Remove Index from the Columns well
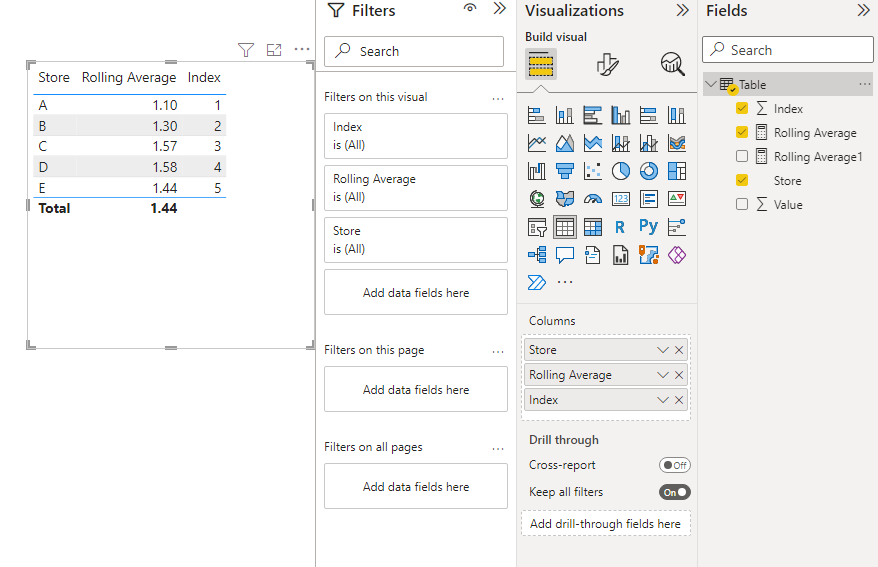This screenshot has width=878, height=567. 679,400
